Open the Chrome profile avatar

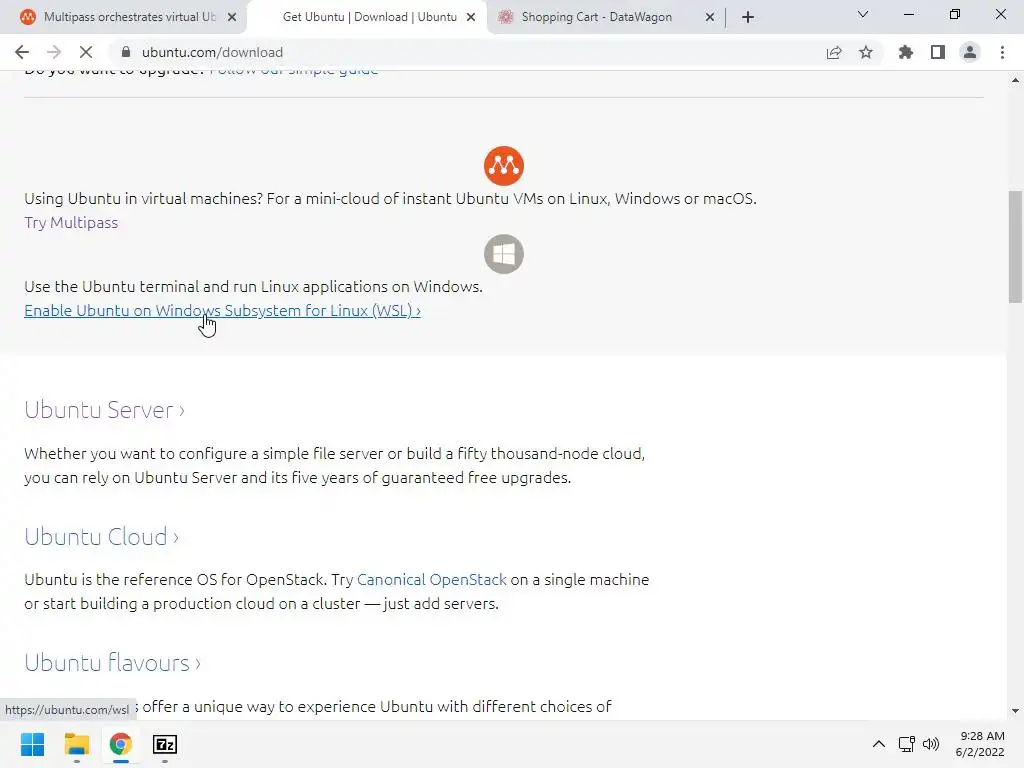[970, 52]
